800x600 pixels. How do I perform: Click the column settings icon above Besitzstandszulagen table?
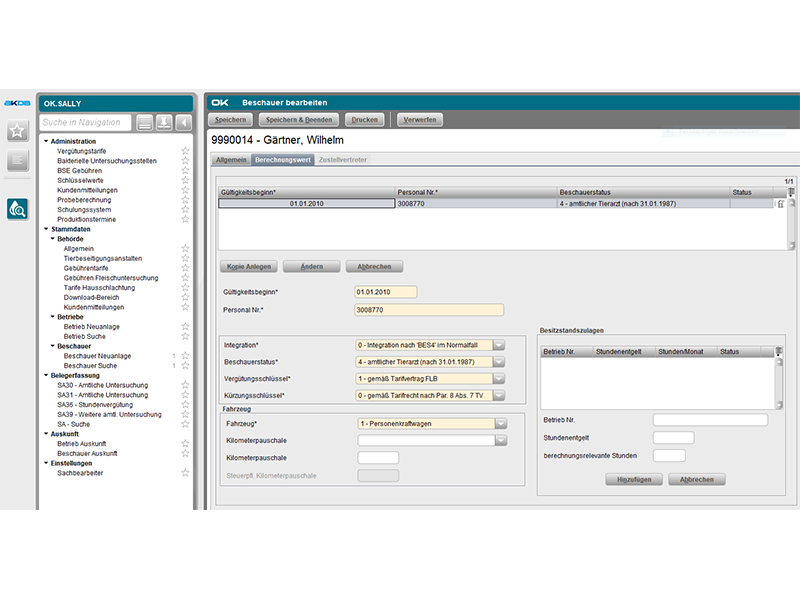(780, 351)
